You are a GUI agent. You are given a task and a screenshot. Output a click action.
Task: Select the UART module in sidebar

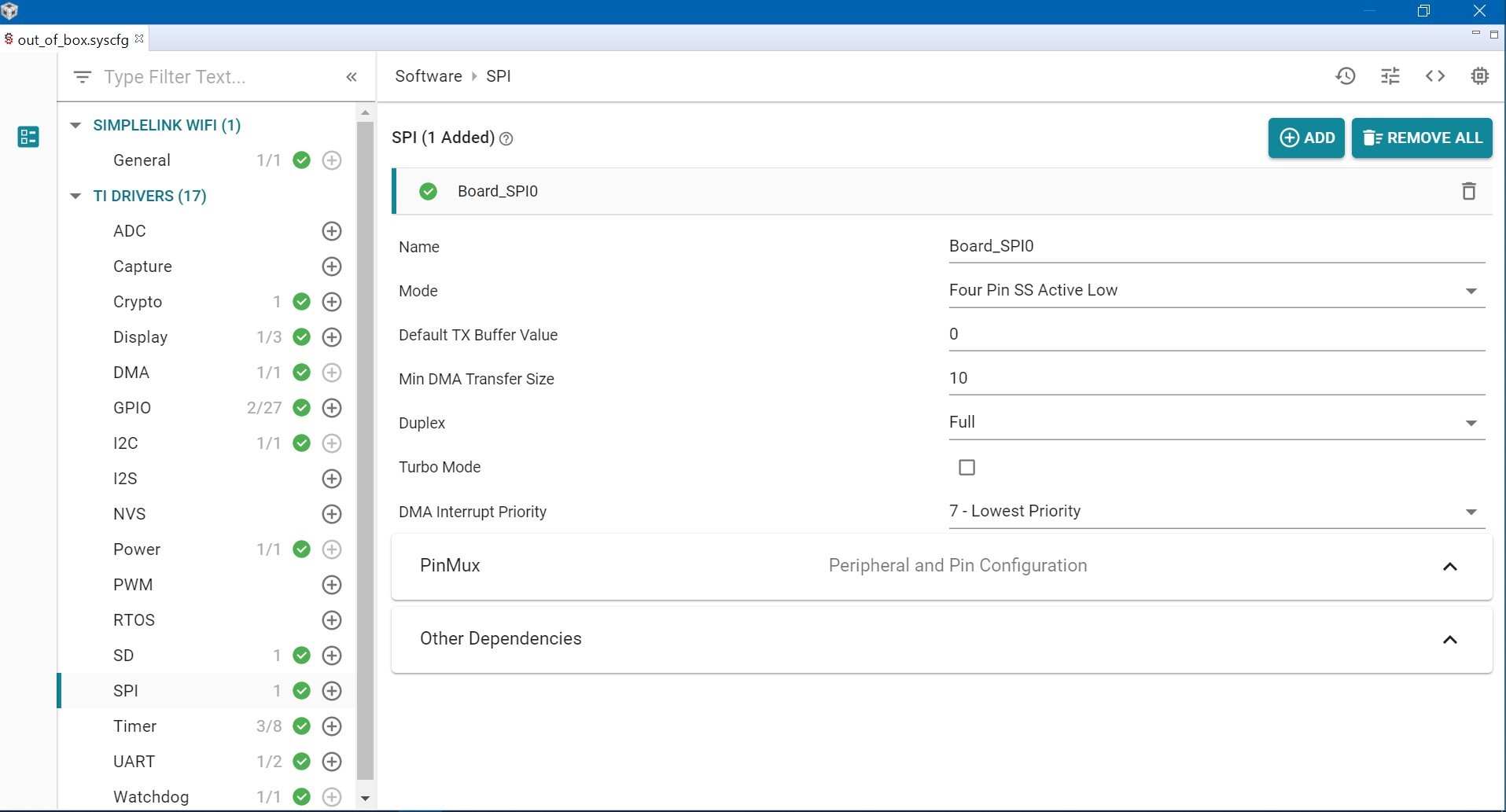pos(134,762)
